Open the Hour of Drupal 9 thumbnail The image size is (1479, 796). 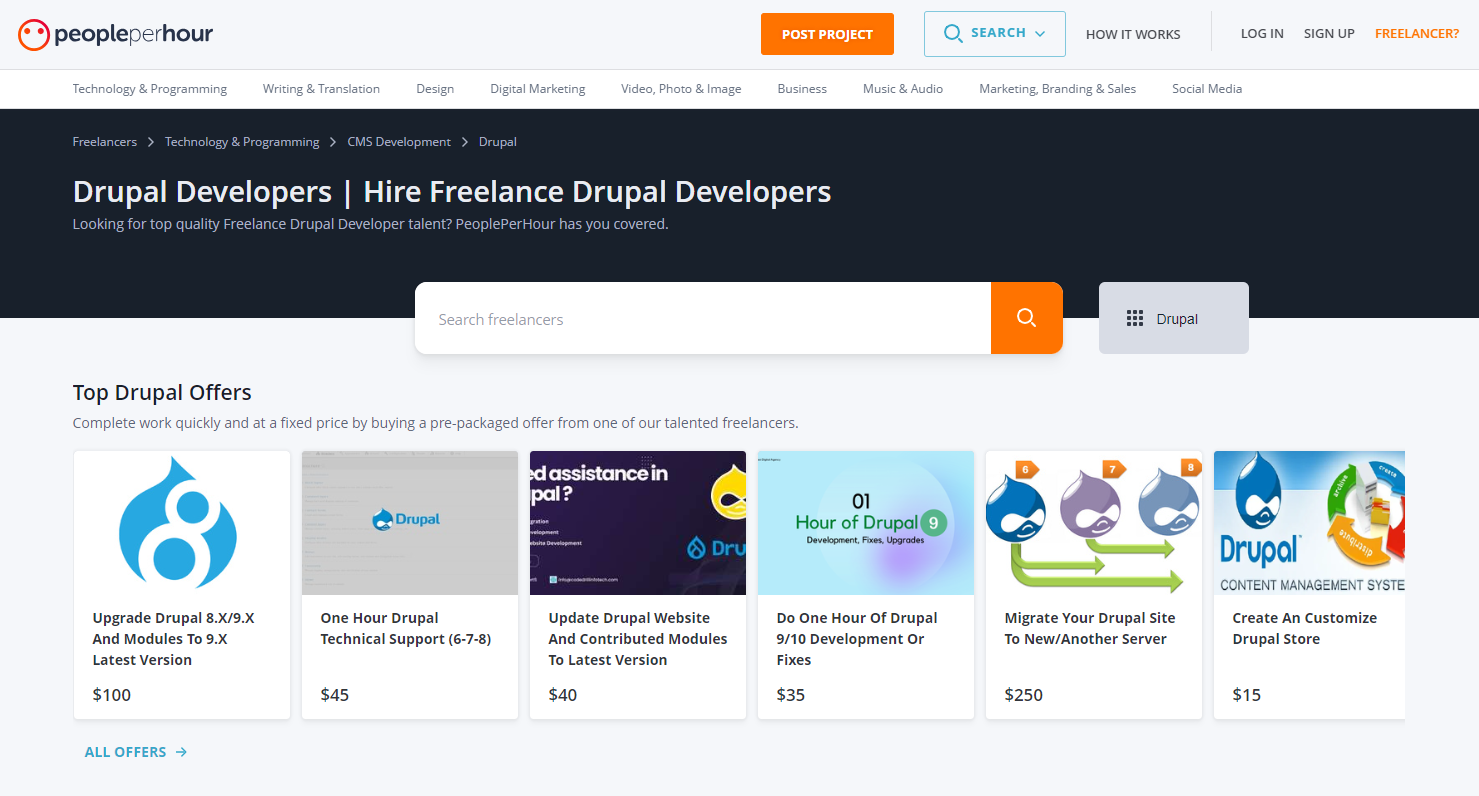pos(866,523)
